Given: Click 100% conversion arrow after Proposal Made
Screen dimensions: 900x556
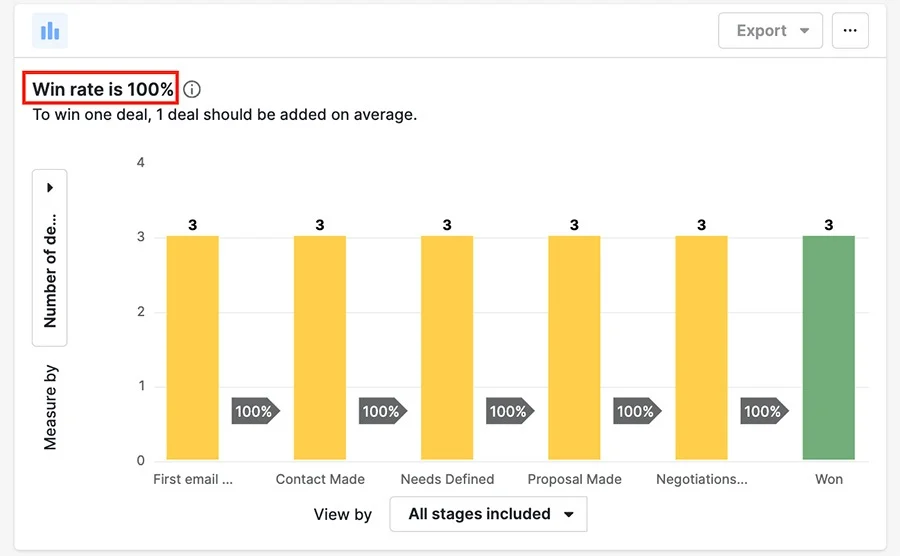Looking at the screenshot, I should click(x=637, y=411).
